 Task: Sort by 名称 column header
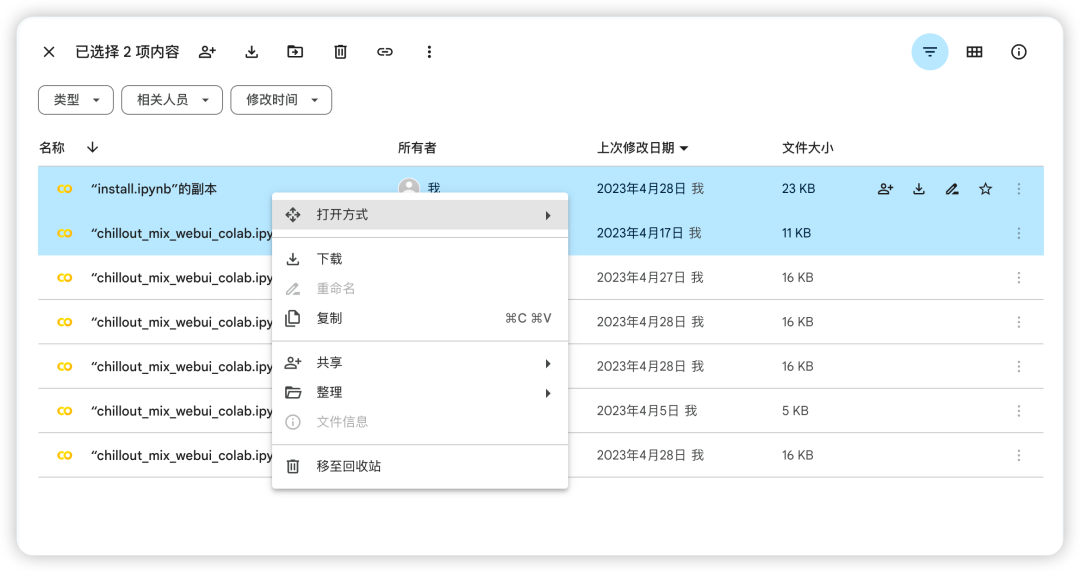[52, 147]
